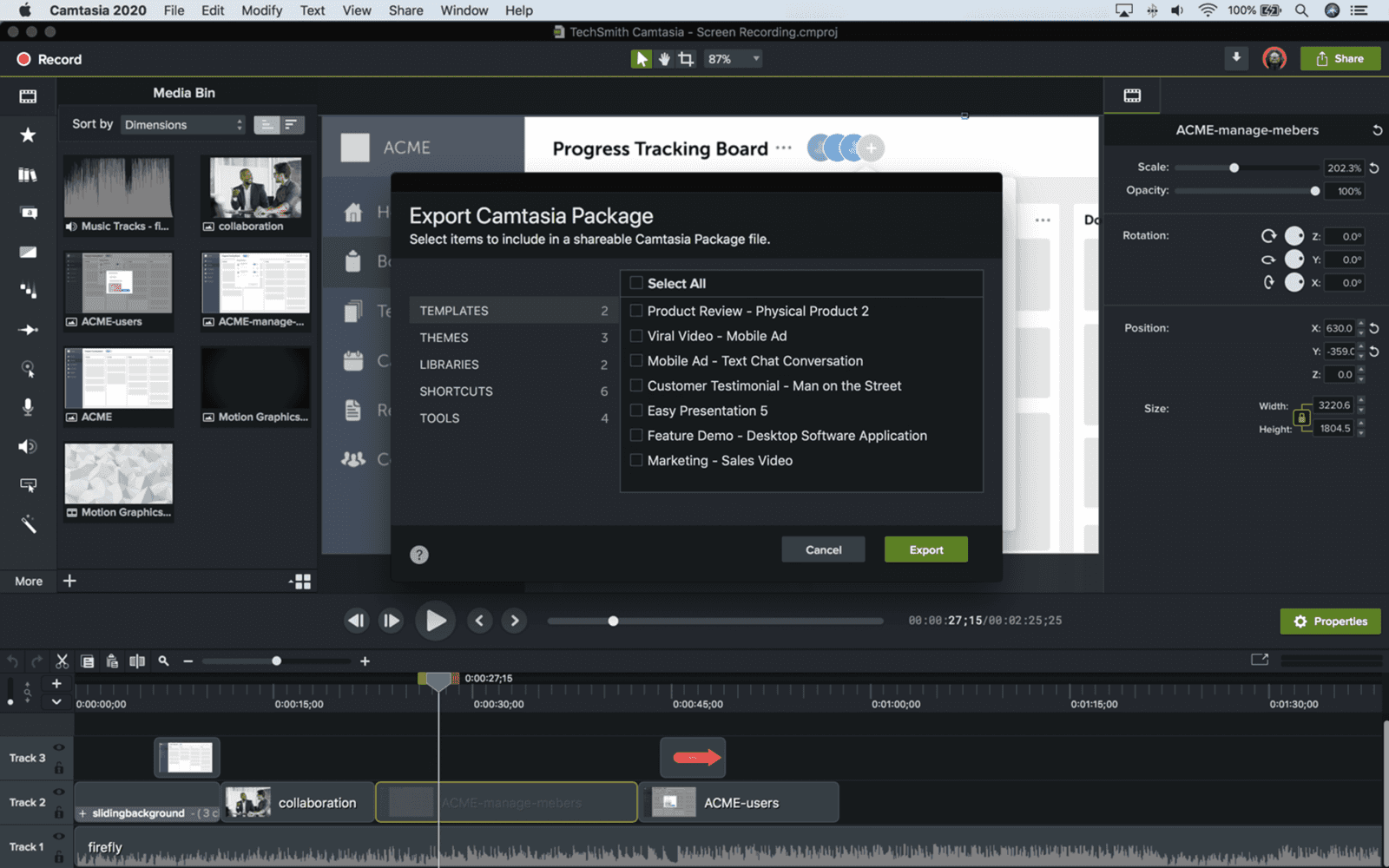The image size is (1389, 868).
Task: Click the Record button
Action: coord(49,59)
